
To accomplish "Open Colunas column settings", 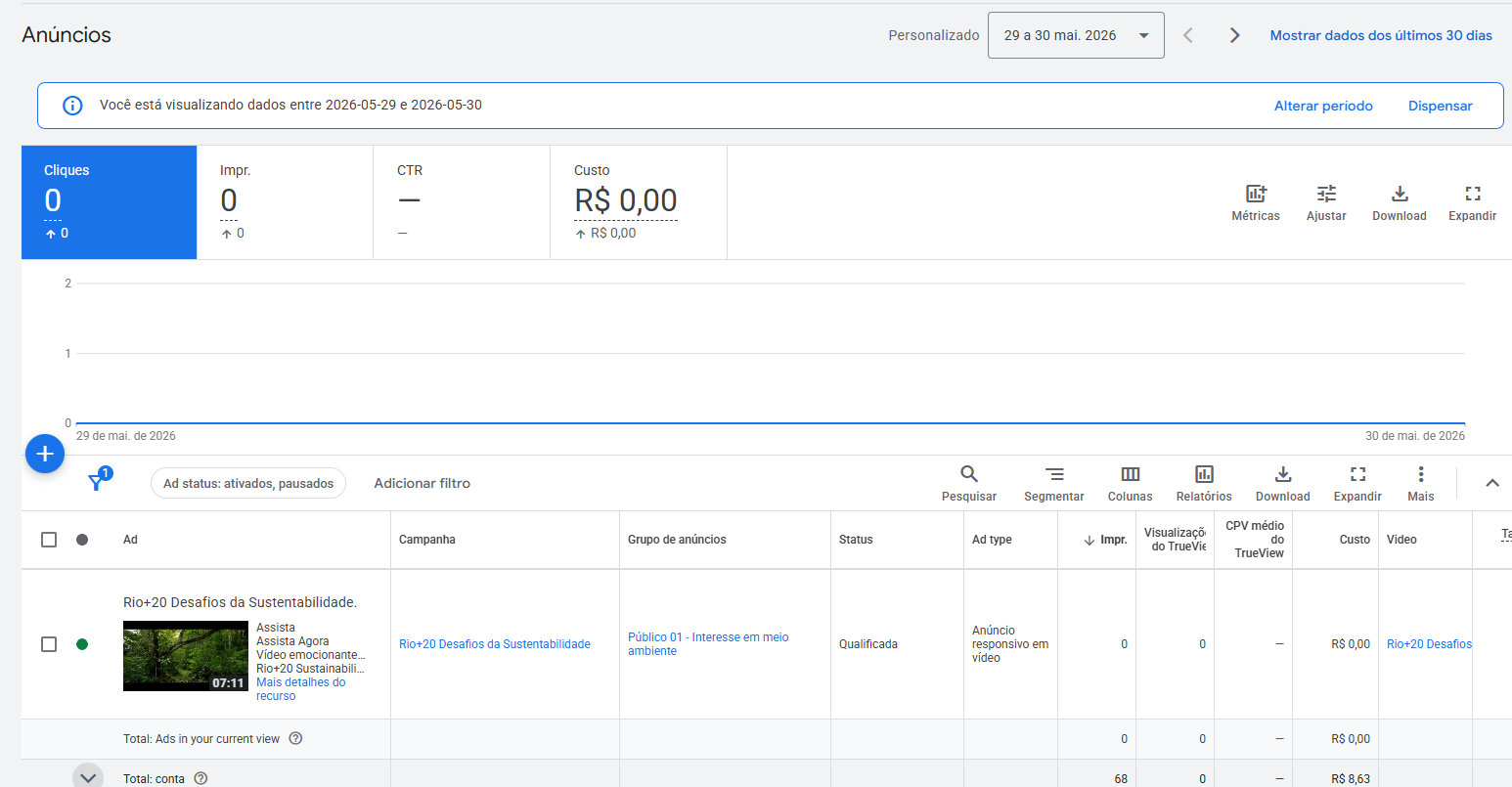I will 1131,484.
